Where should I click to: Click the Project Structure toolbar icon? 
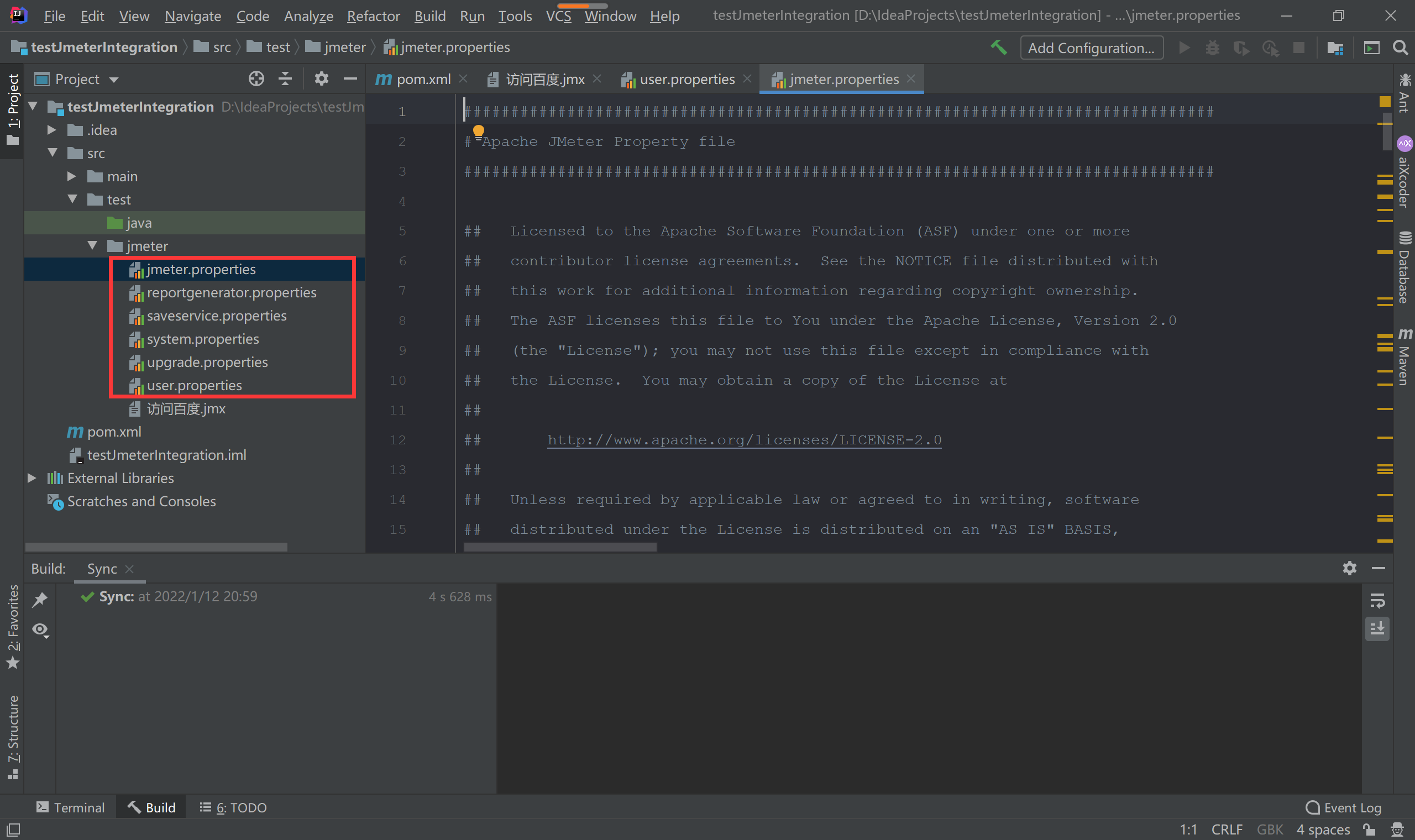click(x=1335, y=48)
